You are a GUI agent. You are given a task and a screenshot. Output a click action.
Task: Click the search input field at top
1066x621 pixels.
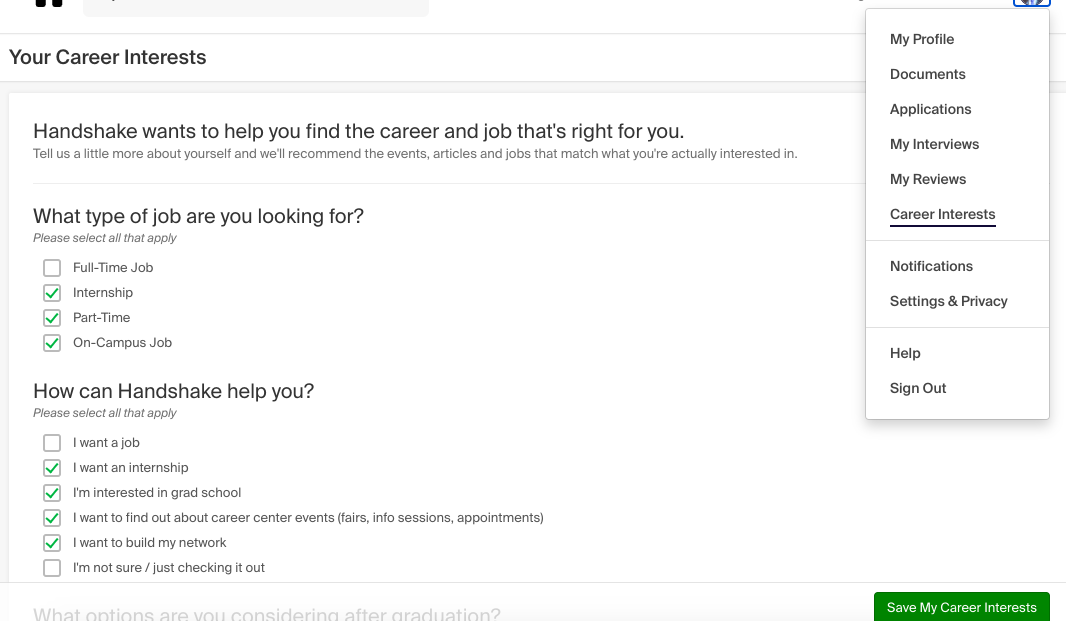[x=256, y=5]
